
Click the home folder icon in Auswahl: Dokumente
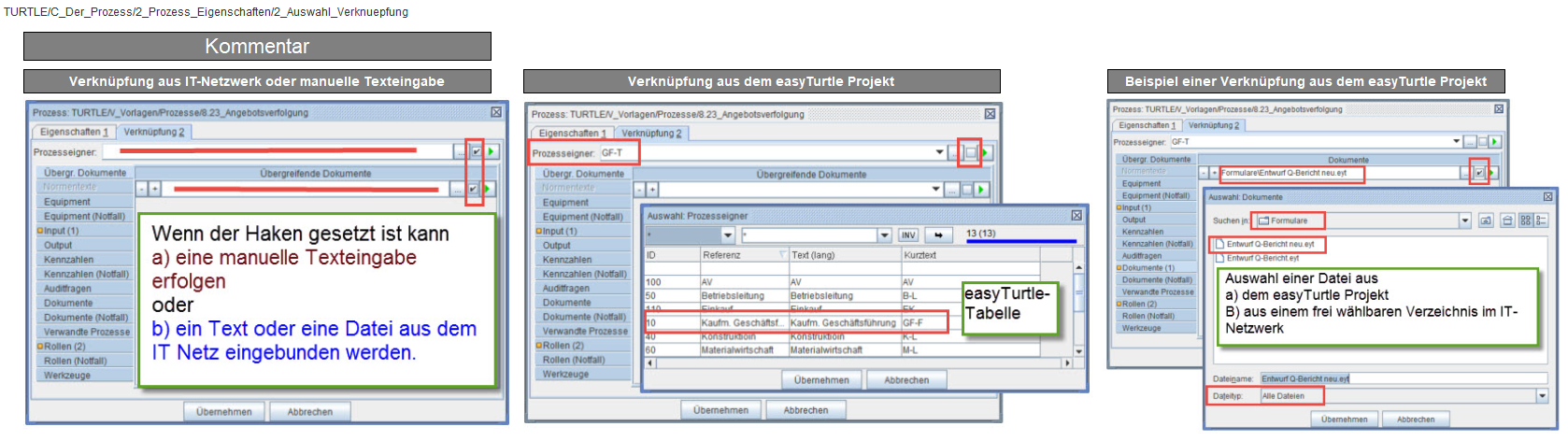[x=1508, y=221]
